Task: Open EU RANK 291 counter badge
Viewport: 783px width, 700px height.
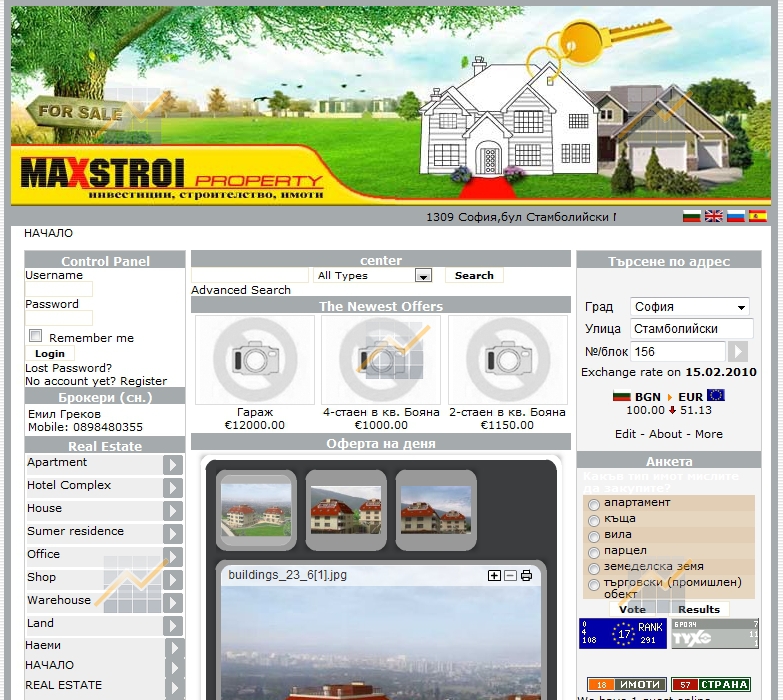Action: tap(623, 633)
